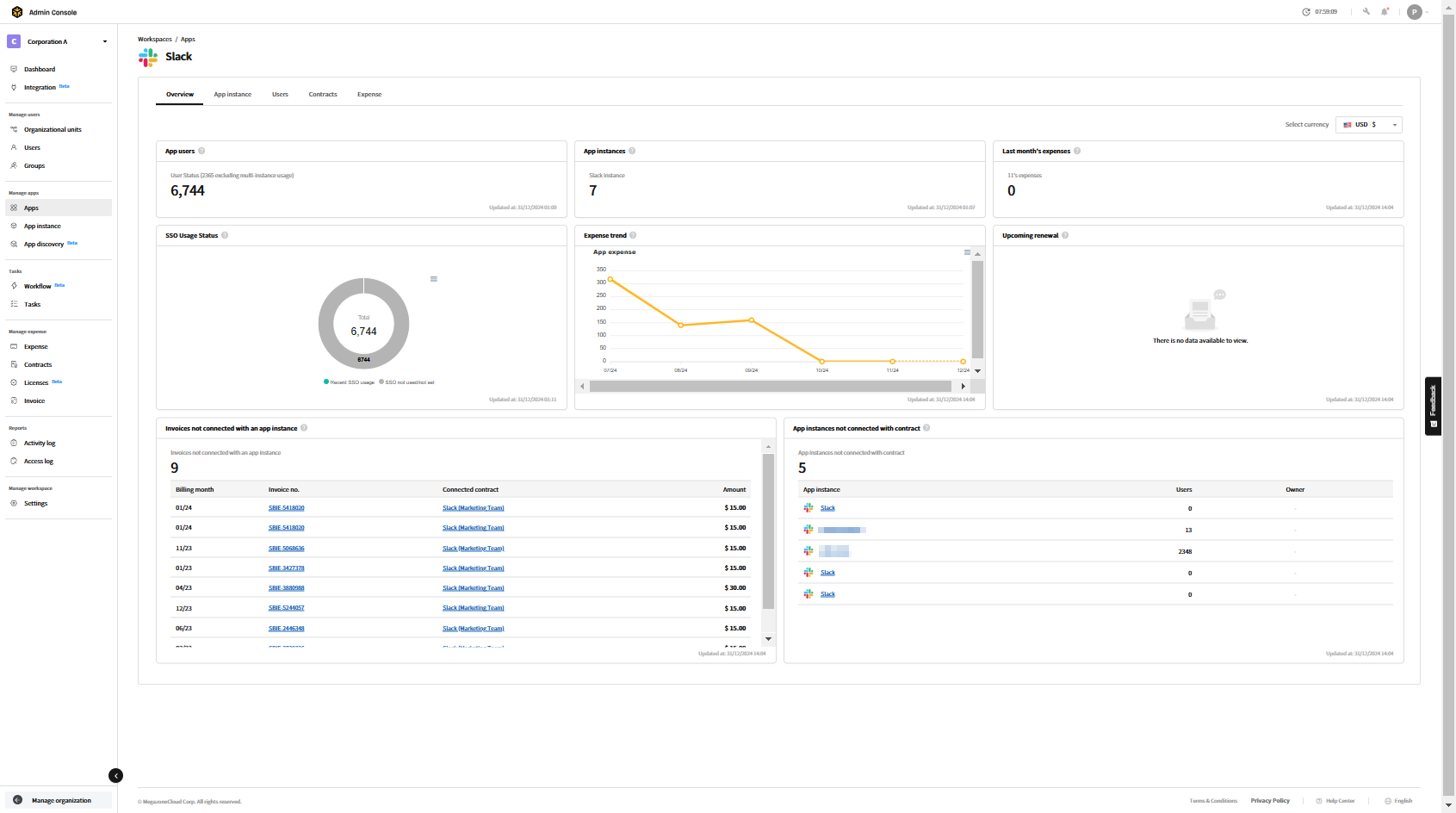
Task: Click the Admin Console logo
Action: coord(17,12)
